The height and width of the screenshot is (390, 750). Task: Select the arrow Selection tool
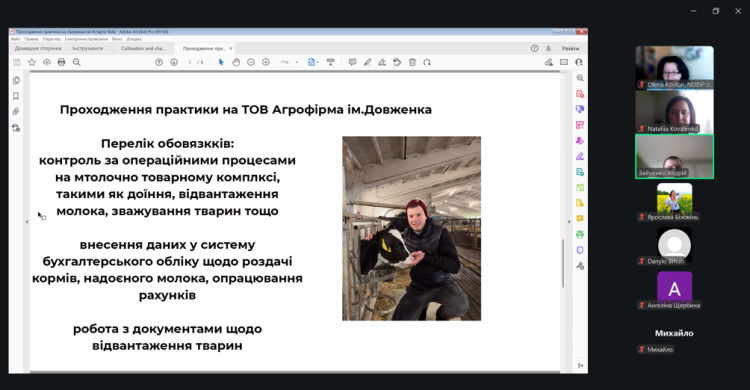pyautogui.click(x=221, y=62)
